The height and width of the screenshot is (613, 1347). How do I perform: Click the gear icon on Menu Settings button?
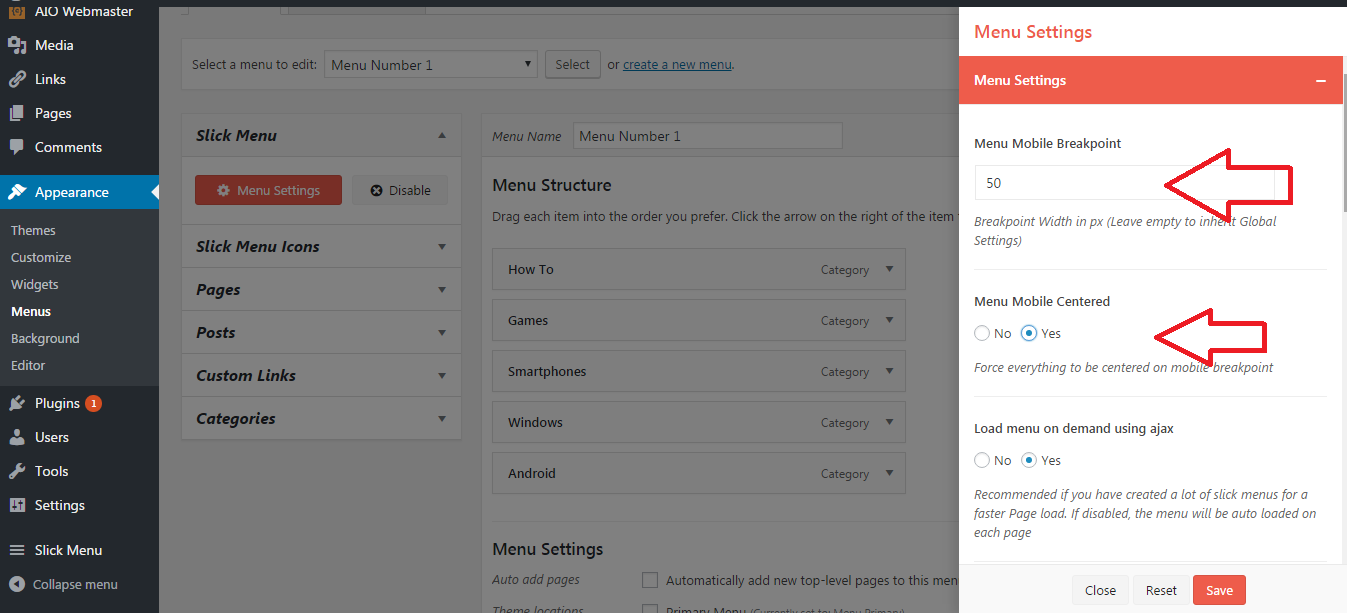224,190
